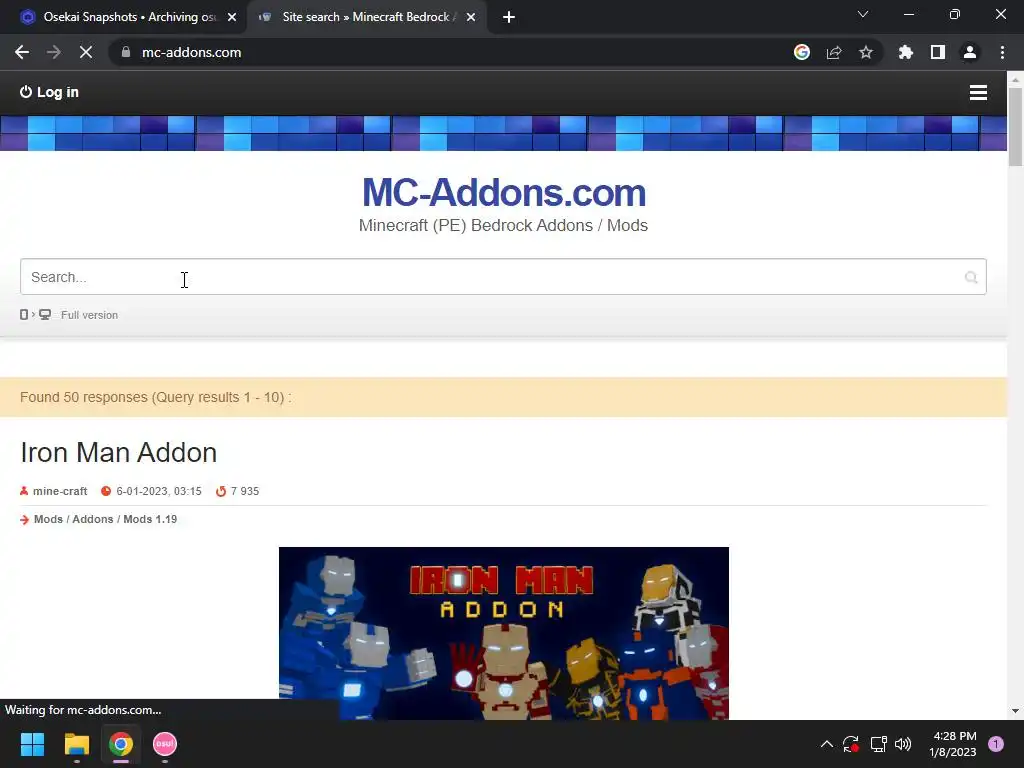Click the padlock site info icon
The width and height of the screenshot is (1024, 768).
tap(126, 52)
